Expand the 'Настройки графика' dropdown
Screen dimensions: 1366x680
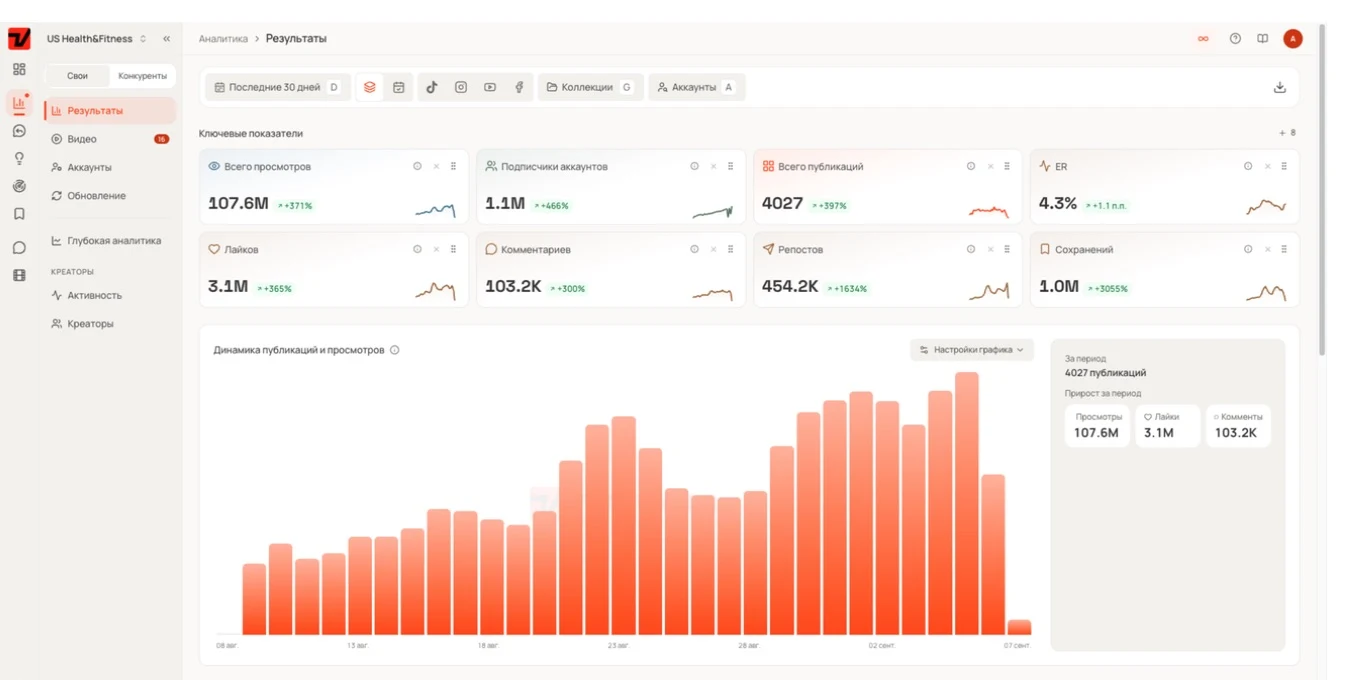tap(971, 350)
